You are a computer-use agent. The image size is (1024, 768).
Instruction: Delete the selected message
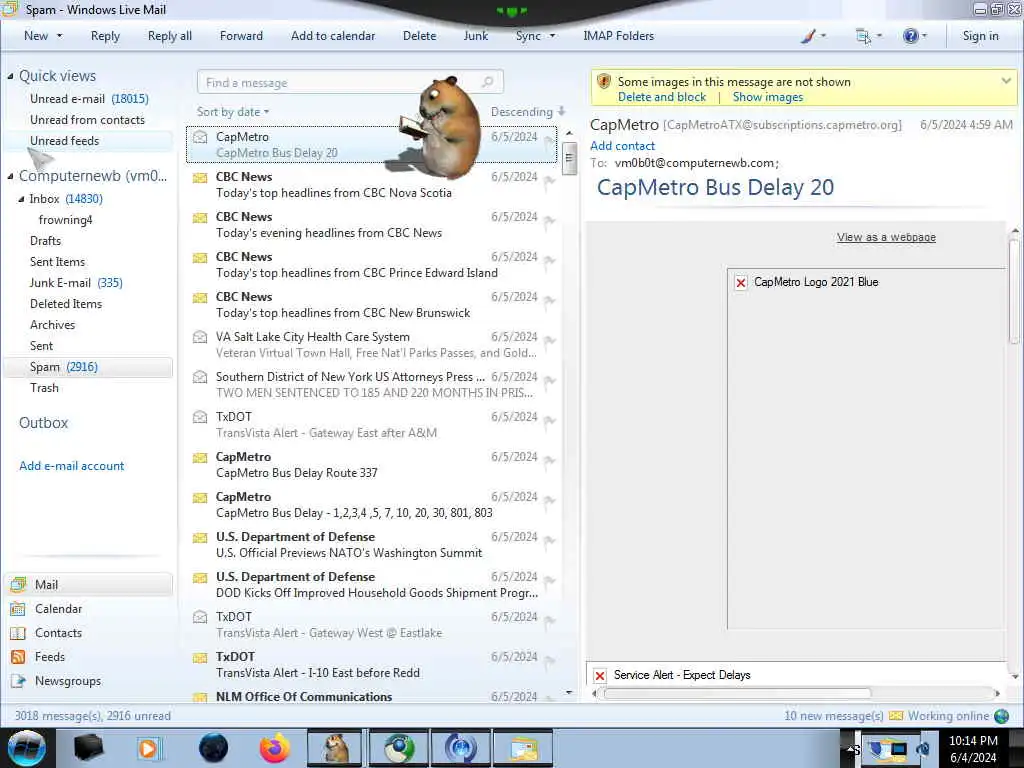point(419,36)
